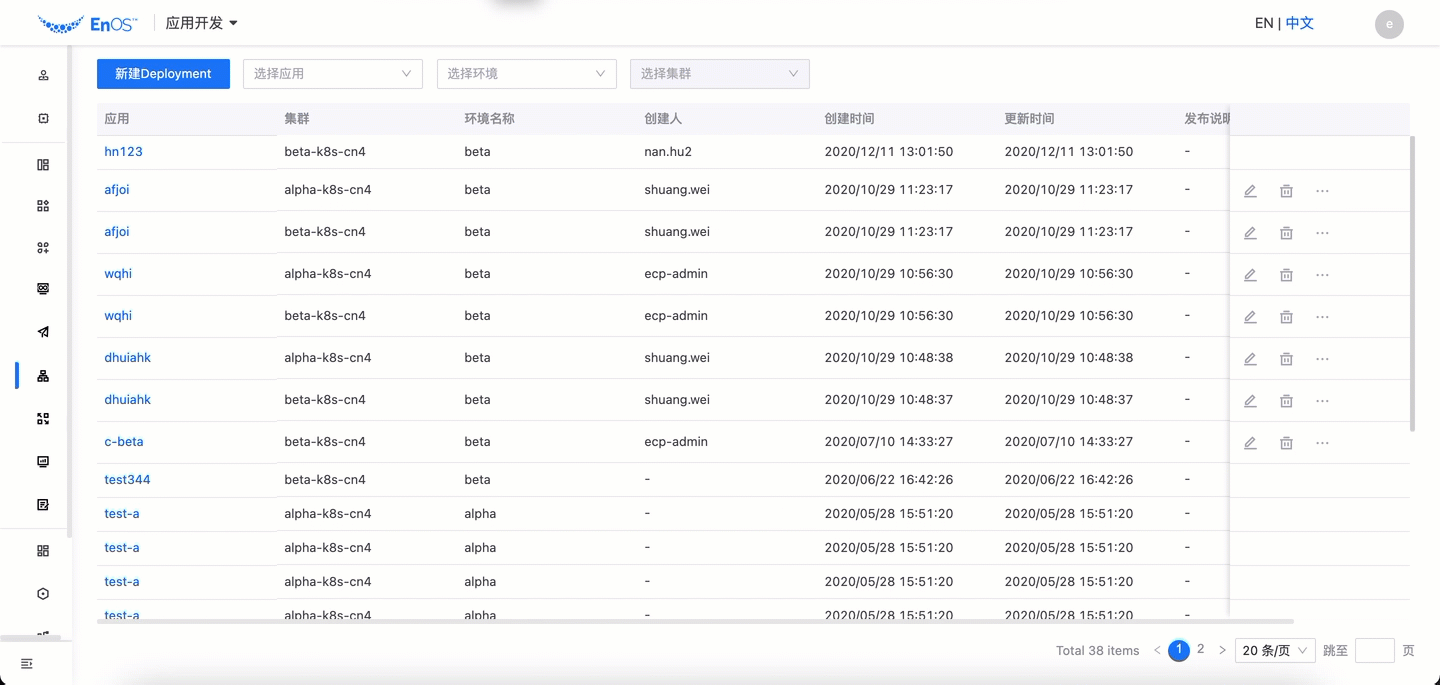Image resolution: width=1440 pixels, height=685 pixels.
Task: Click the 跳至 page number input field
Action: (1374, 651)
